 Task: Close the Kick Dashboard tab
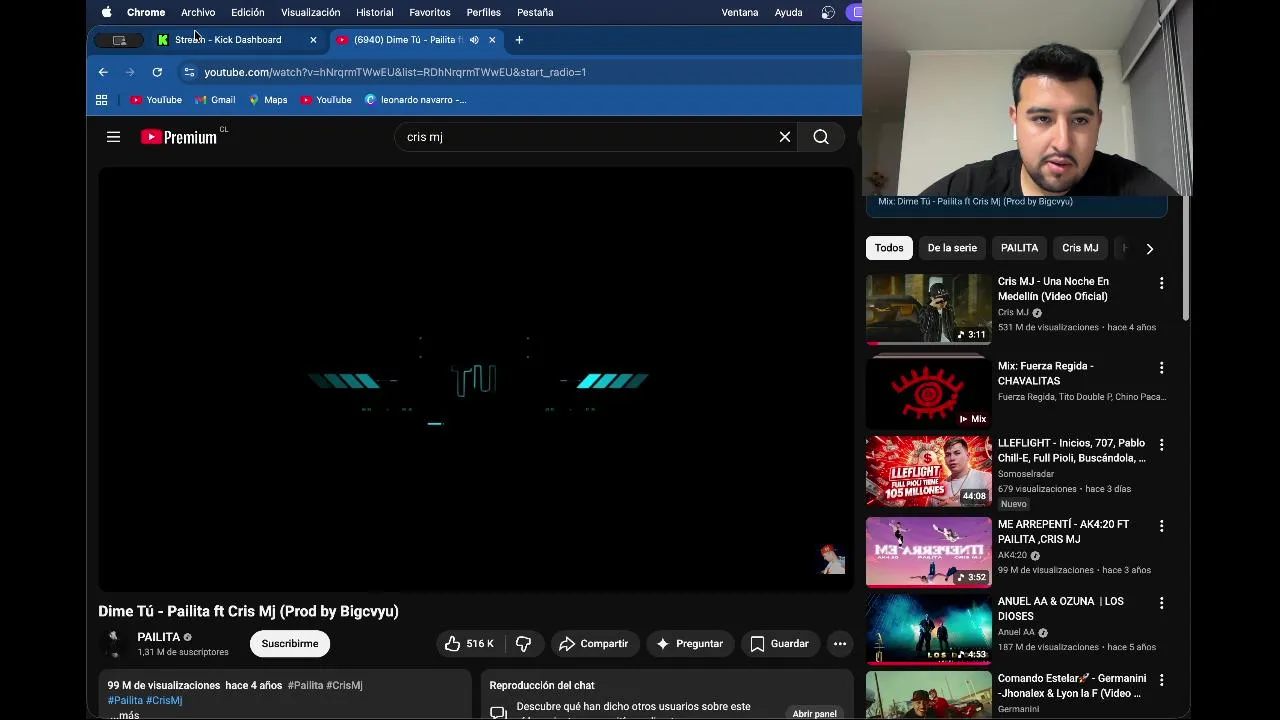coord(313,40)
